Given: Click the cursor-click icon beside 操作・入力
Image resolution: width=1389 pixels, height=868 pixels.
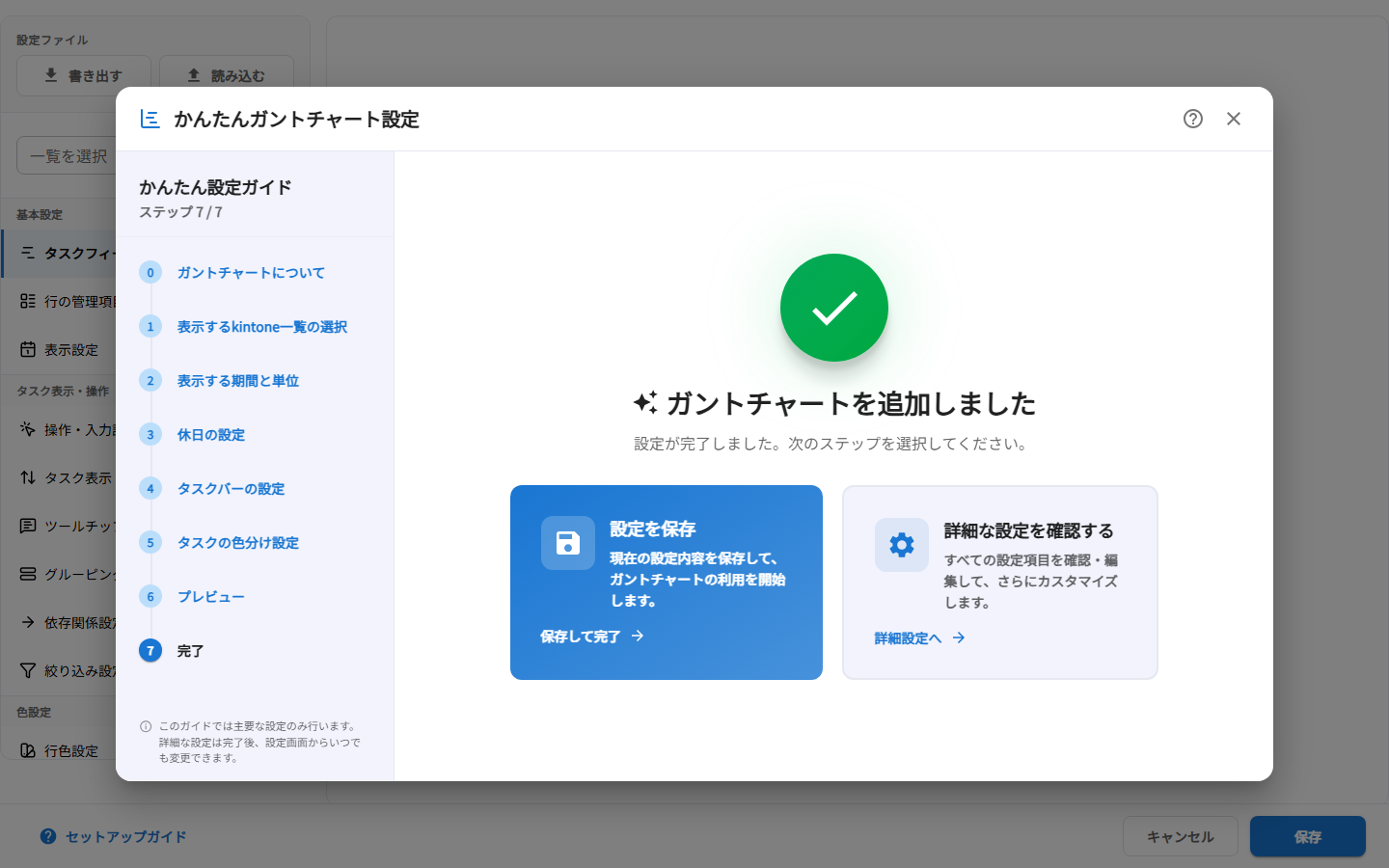Looking at the screenshot, I should [28, 429].
